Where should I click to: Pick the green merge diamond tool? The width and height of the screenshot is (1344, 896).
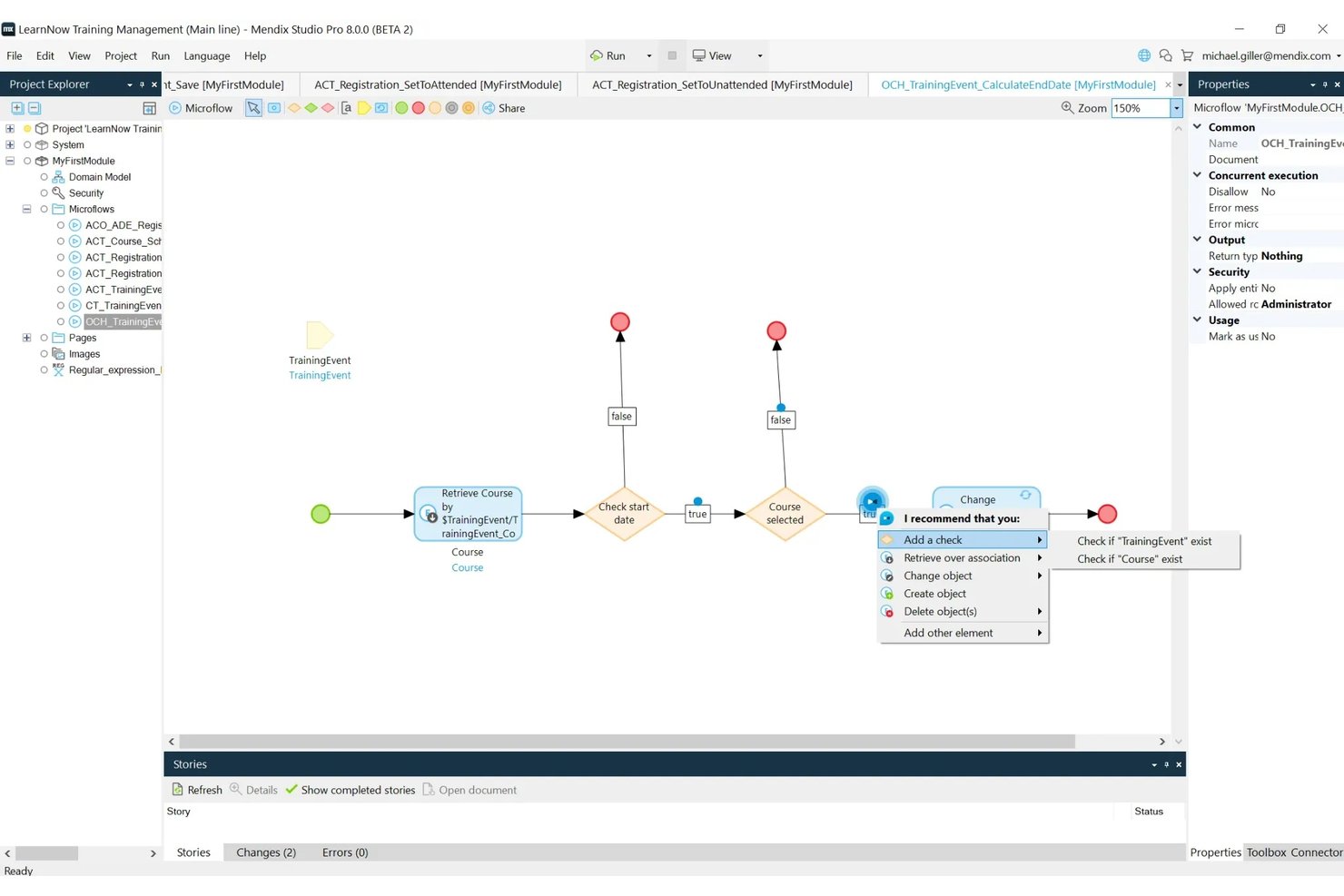[311, 108]
